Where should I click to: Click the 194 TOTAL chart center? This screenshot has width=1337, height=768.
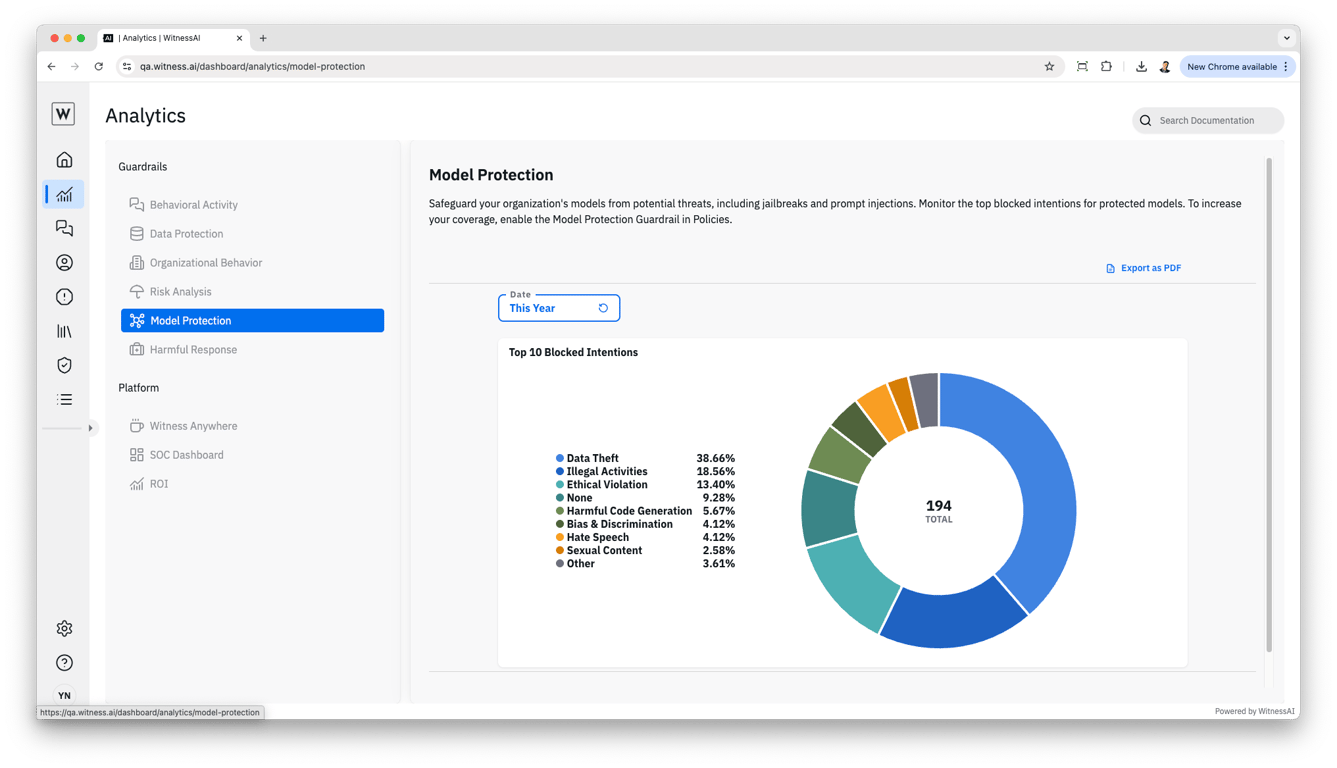(939, 510)
